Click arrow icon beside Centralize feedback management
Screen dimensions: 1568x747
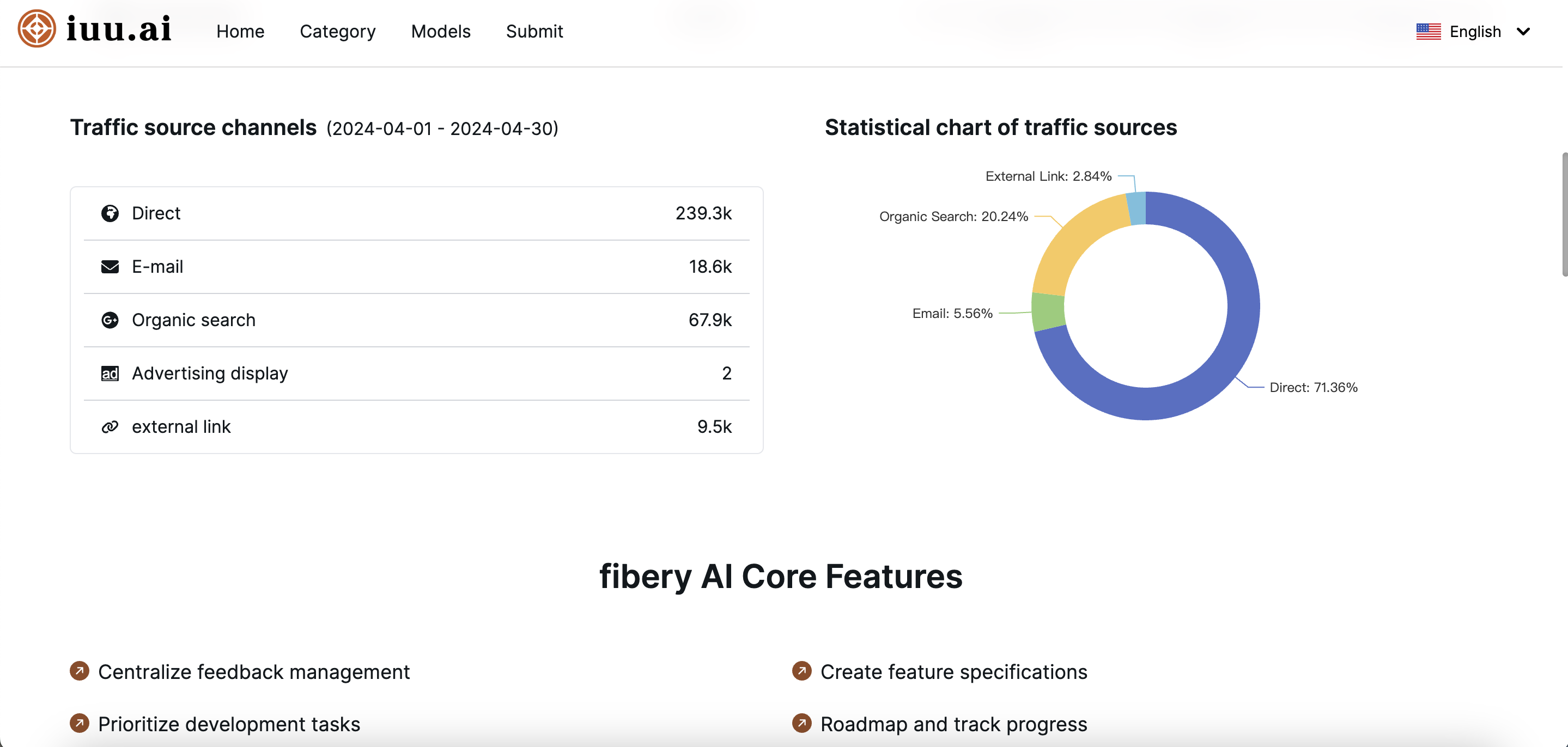point(79,671)
